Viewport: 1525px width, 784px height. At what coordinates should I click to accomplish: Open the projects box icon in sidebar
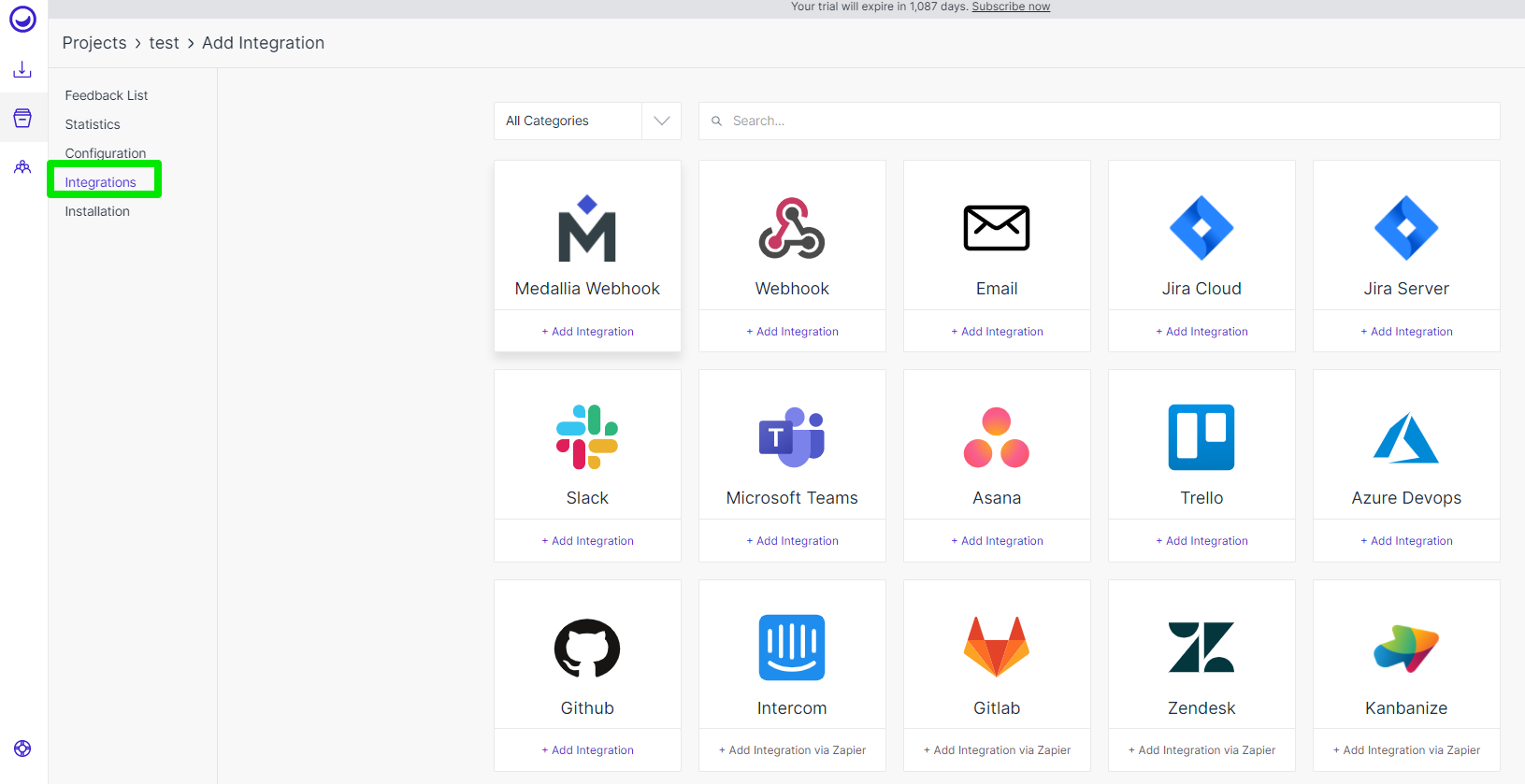click(x=22, y=118)
